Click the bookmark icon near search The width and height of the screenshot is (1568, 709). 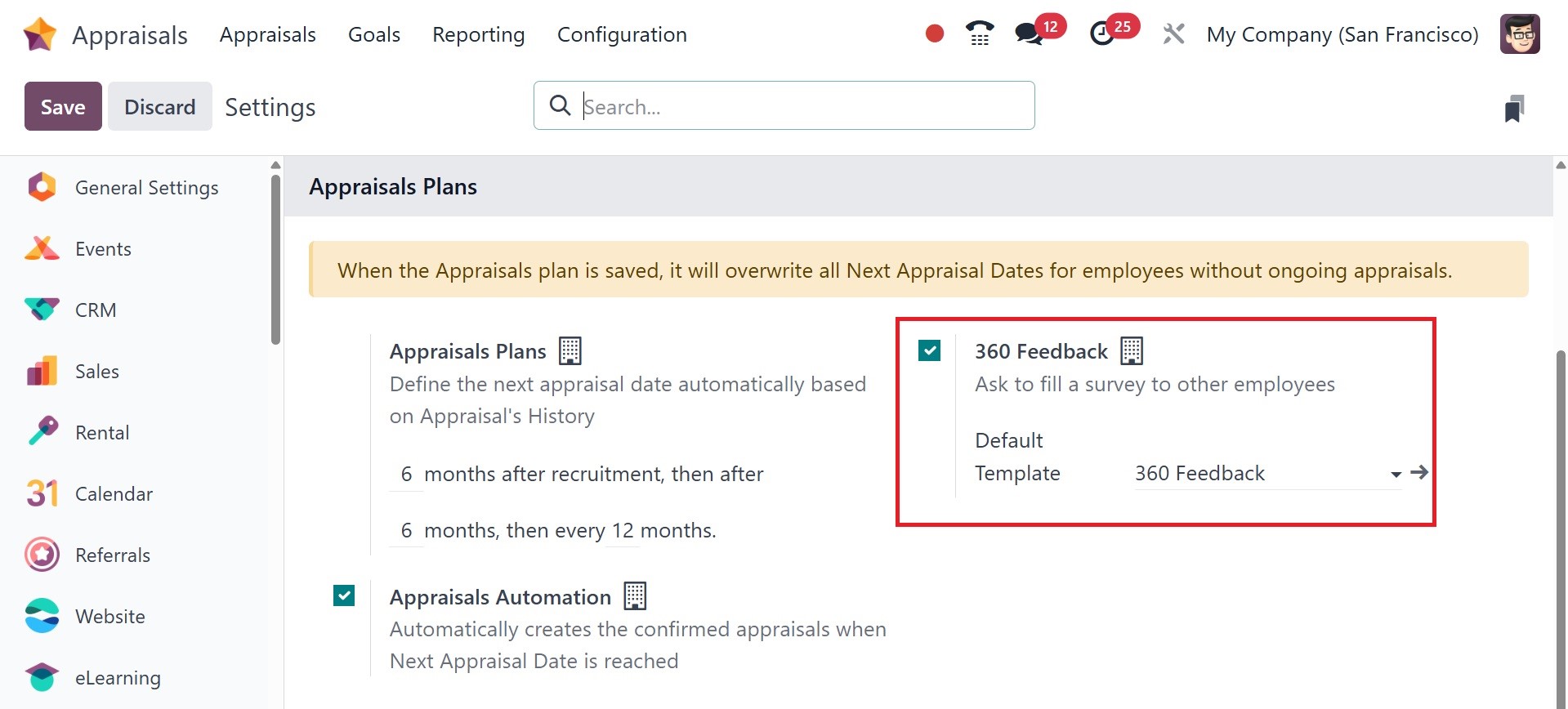(x=1514, y=108)
